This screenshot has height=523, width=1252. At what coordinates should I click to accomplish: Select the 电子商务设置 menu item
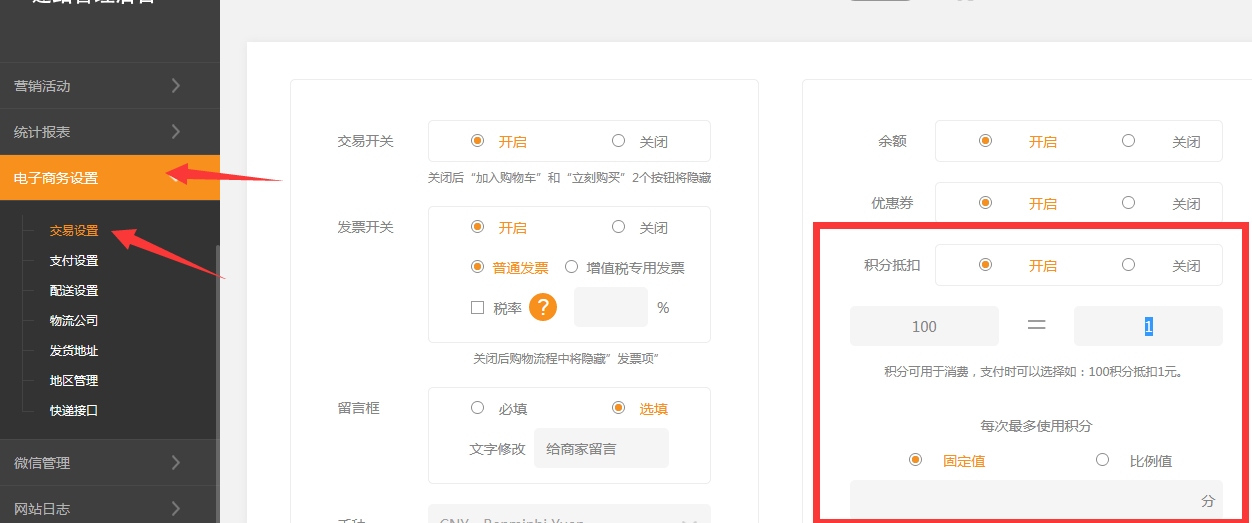[57, 178]
